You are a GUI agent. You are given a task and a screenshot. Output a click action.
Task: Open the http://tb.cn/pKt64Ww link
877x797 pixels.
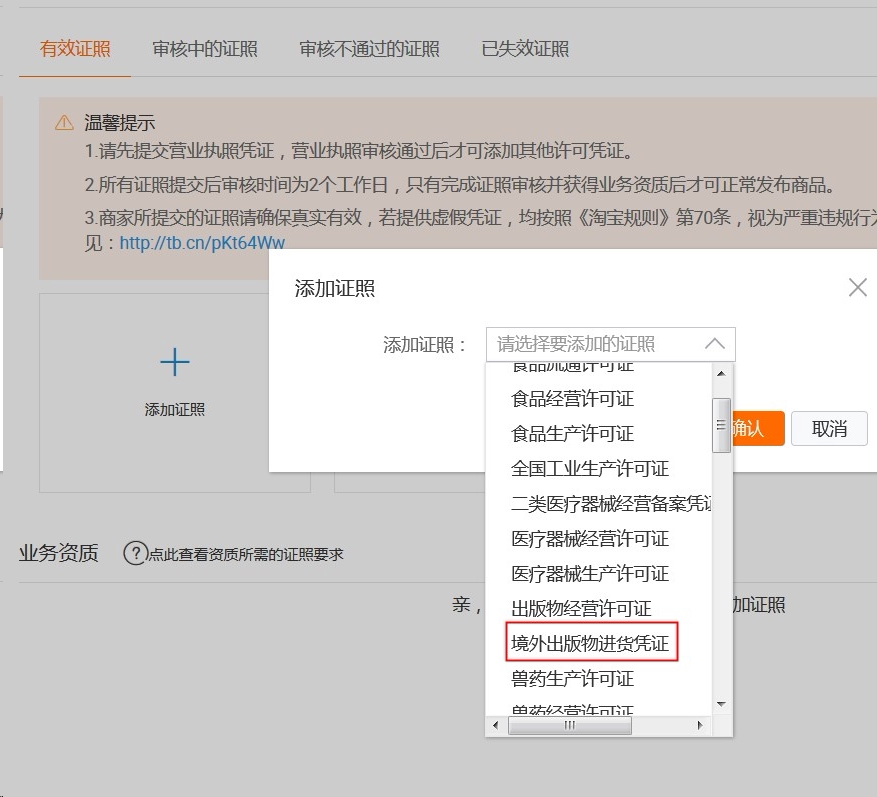tap(202, 243)
